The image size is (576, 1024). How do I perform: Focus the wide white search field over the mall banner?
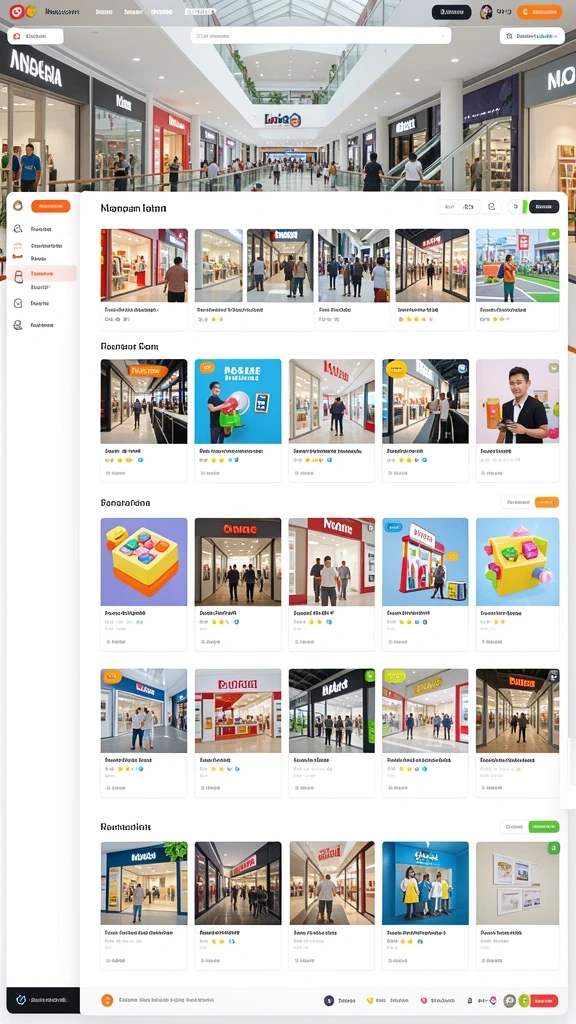[x=321, y=36]
